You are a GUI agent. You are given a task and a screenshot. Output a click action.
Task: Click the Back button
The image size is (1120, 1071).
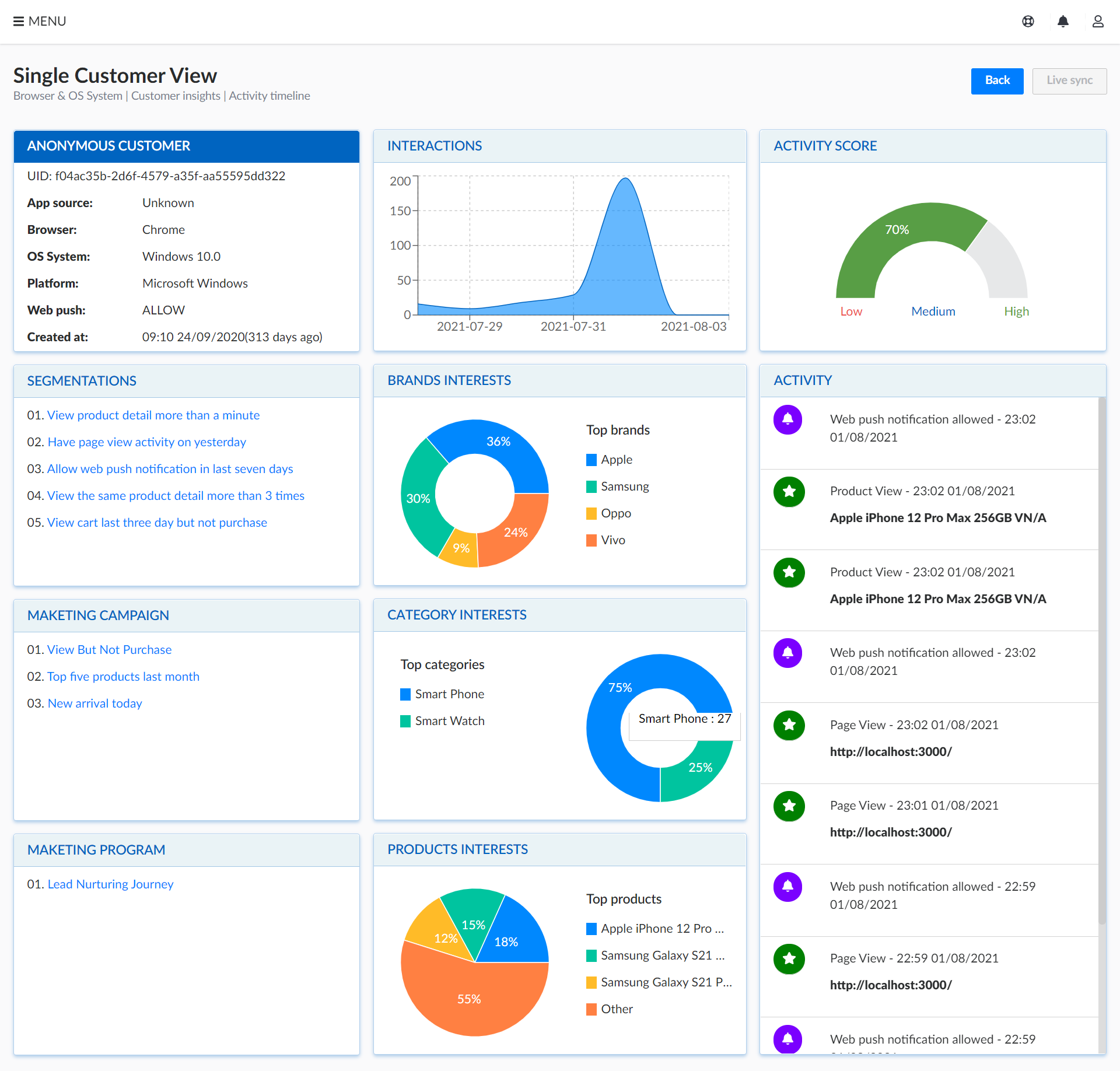(997, 80)
